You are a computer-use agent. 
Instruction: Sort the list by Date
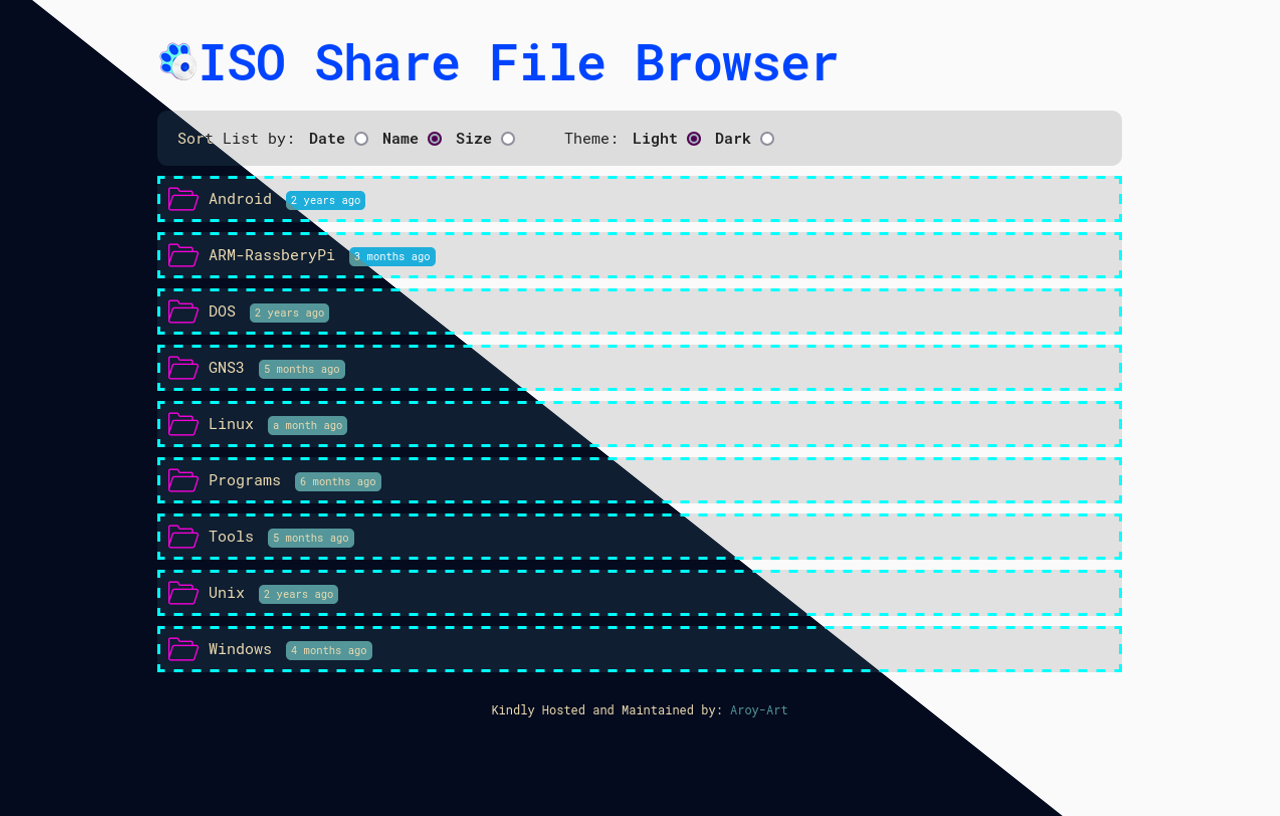pos(361,139)
